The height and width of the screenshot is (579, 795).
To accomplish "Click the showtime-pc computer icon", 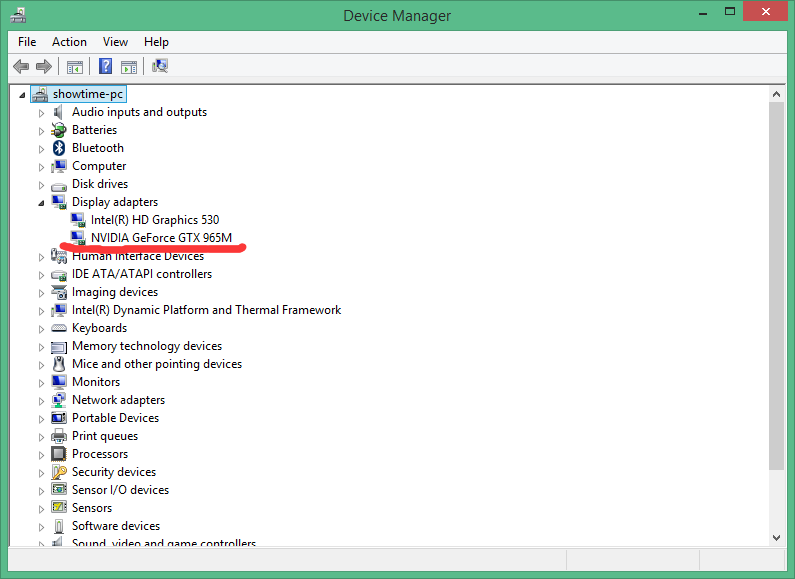I will [x=40, y=94].
